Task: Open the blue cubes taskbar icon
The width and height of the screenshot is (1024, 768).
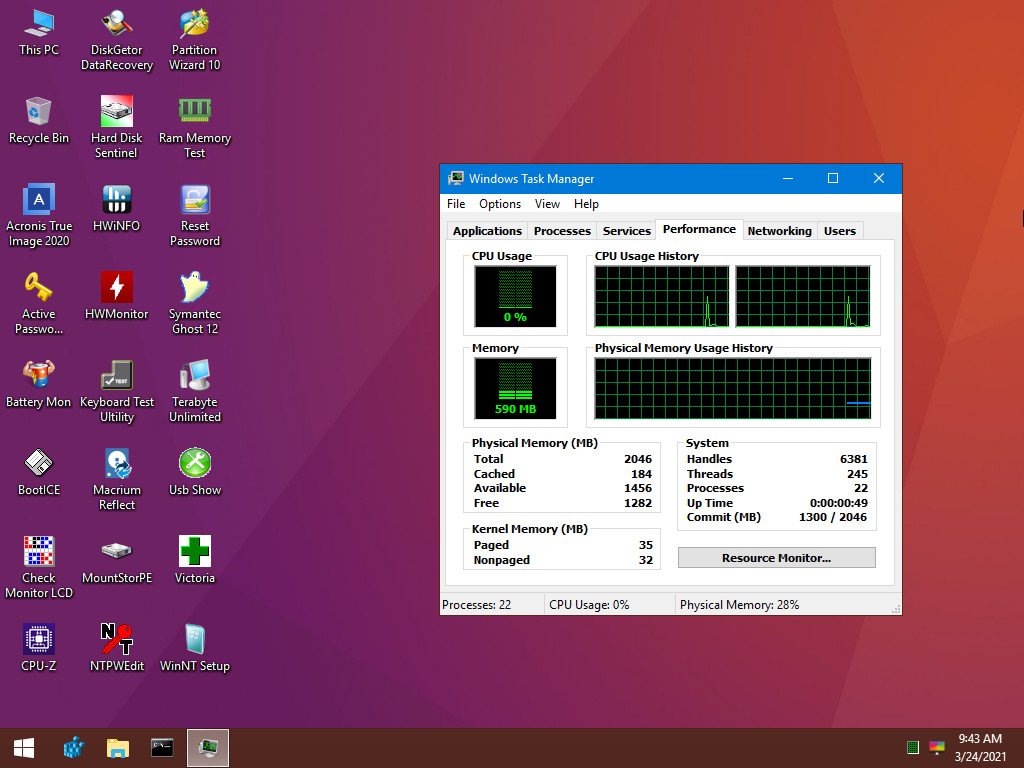Action: (74, 748)
